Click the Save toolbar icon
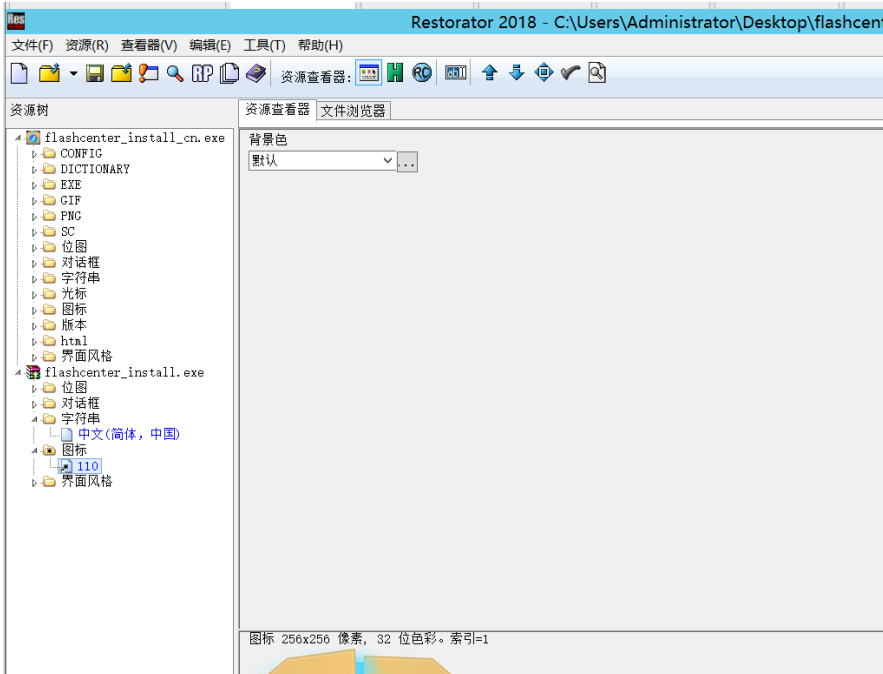This screenshot has width=883, height=674. (x=94, y=73)
